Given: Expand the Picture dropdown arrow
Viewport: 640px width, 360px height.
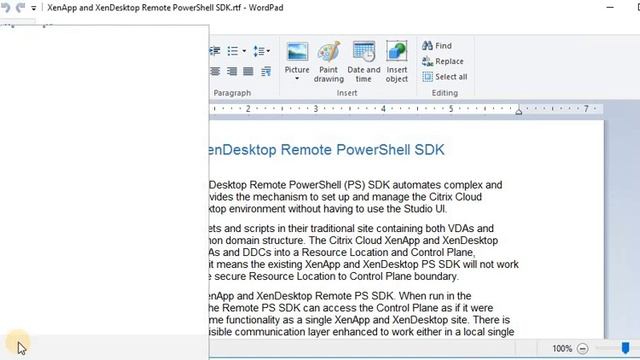Looking at the screenshot, I should point(297,79).
